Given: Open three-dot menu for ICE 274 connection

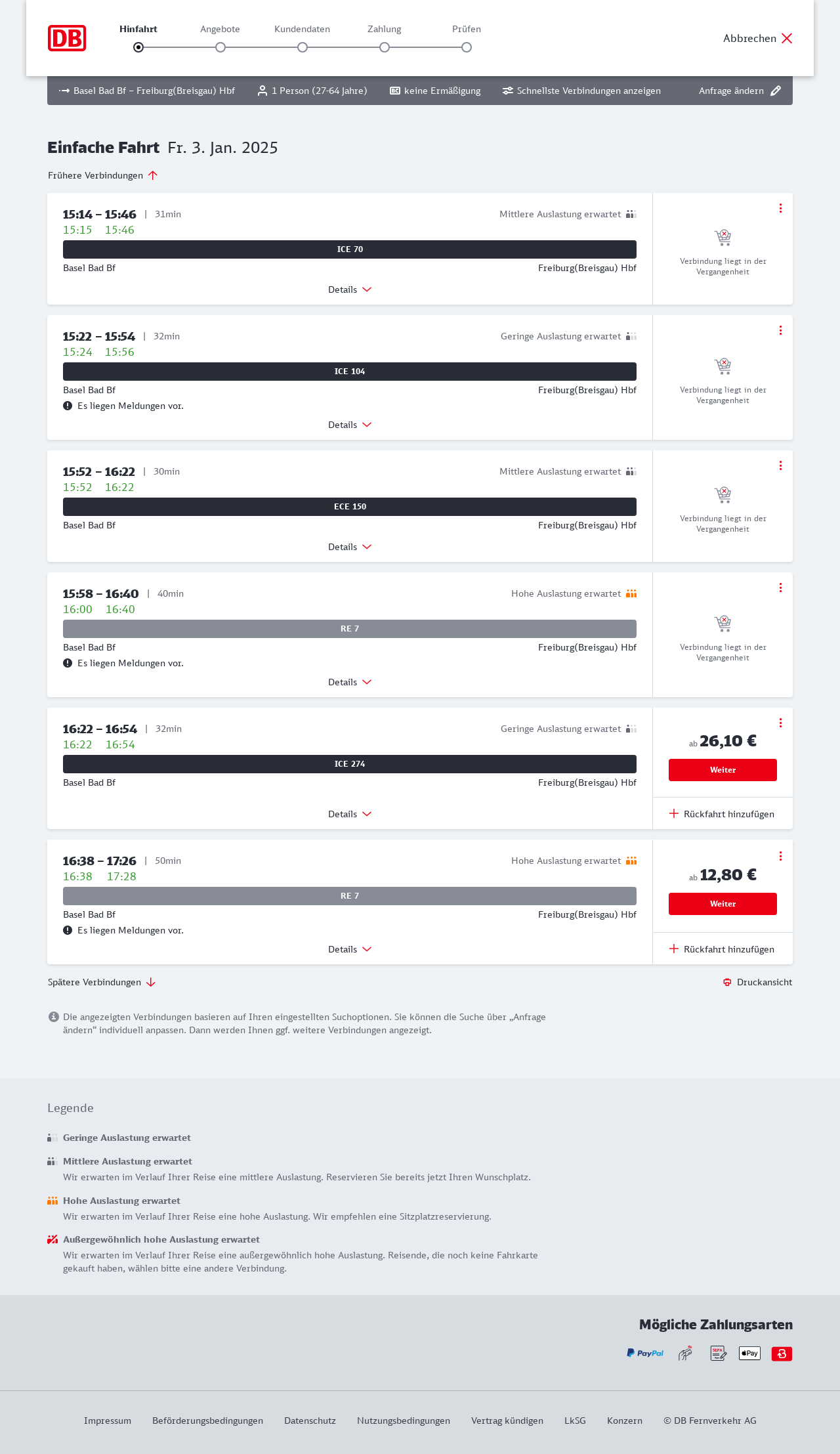Looking at the screenshot, I should [x=780, y=723].
